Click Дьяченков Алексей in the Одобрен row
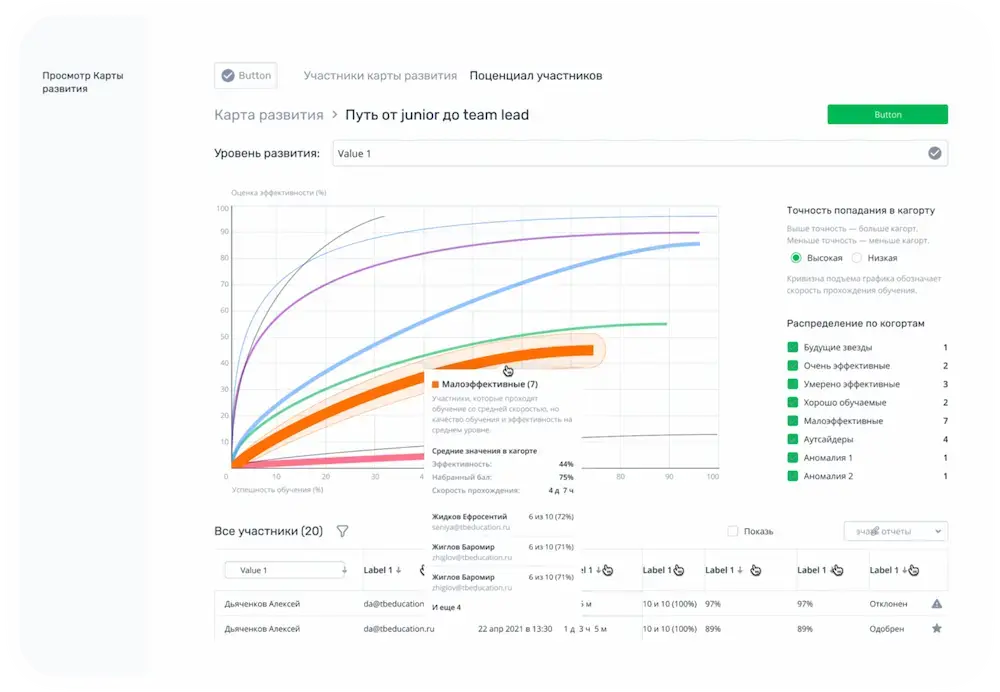This screenshot has height=692, width=1000. pos(262,628)
